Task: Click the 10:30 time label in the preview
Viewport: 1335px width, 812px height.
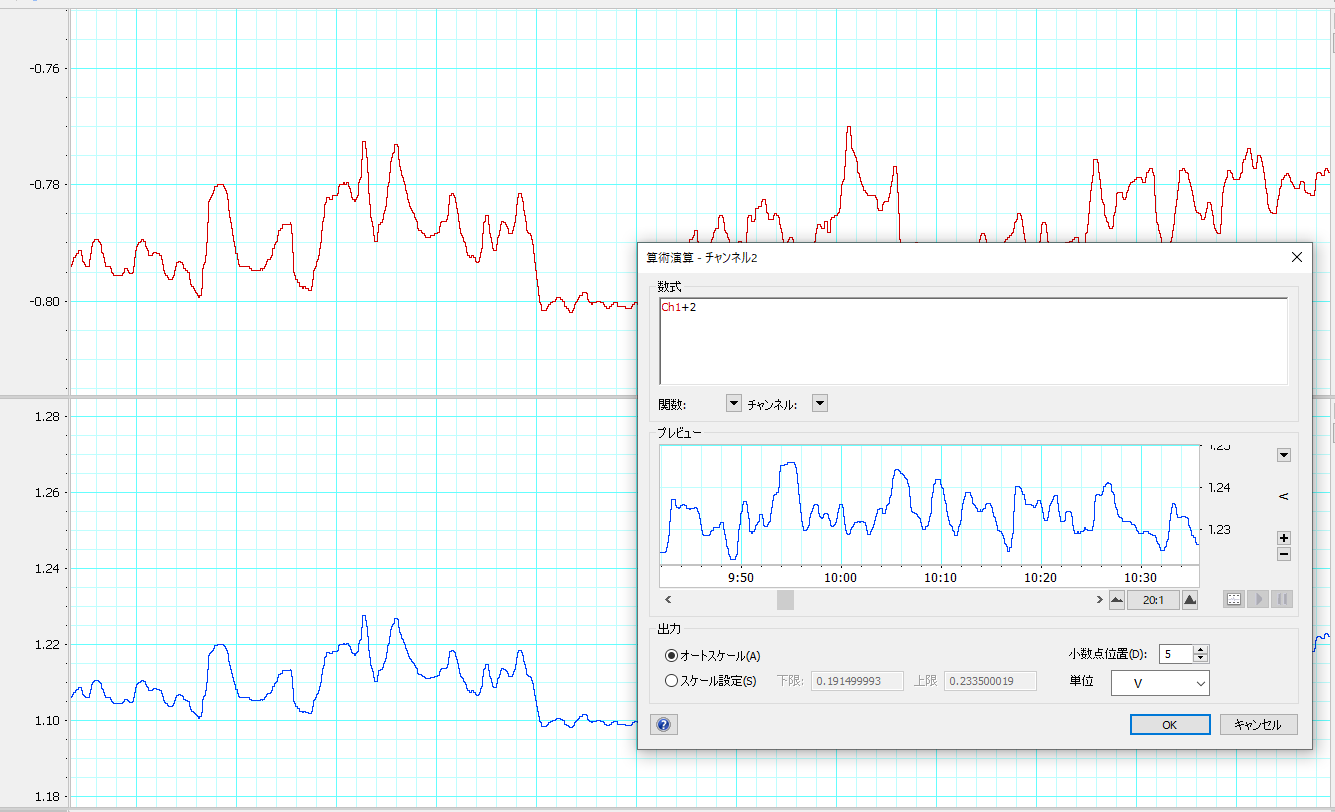Action: click(x=1141, y=578)
